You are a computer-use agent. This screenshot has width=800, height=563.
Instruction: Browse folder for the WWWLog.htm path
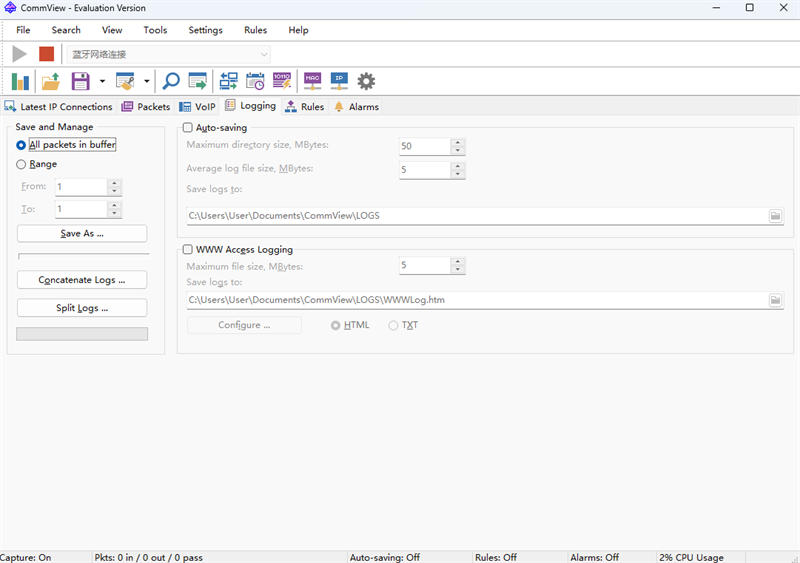click(x=776, y=300)
